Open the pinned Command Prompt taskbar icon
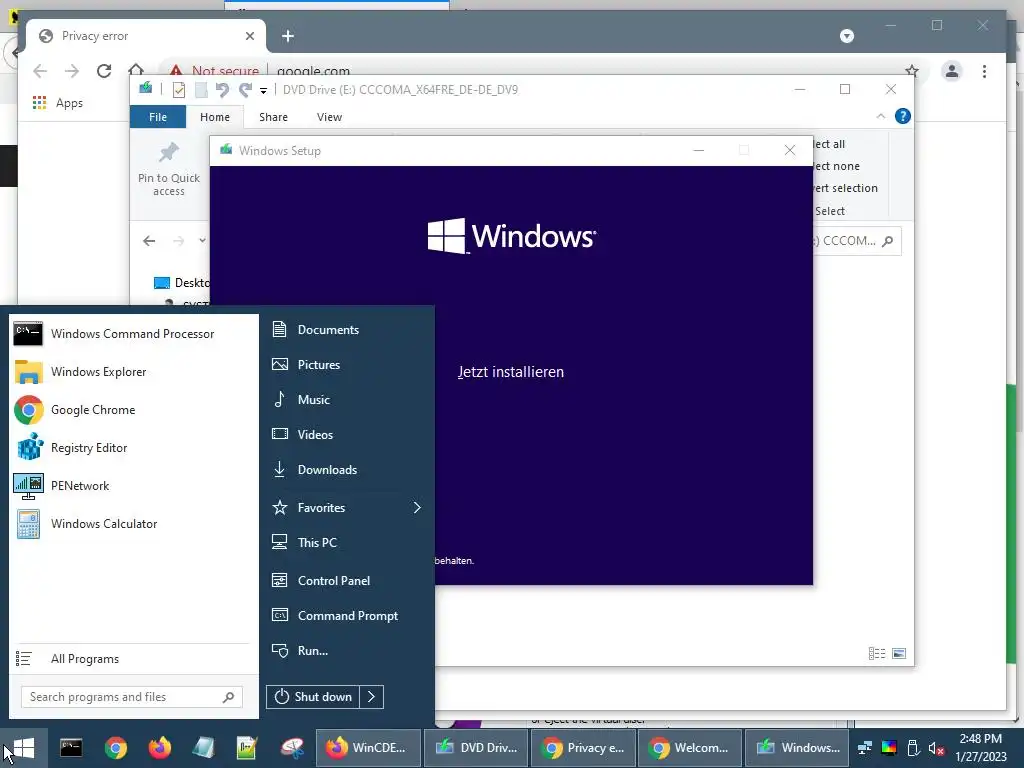 pos(71,748)
